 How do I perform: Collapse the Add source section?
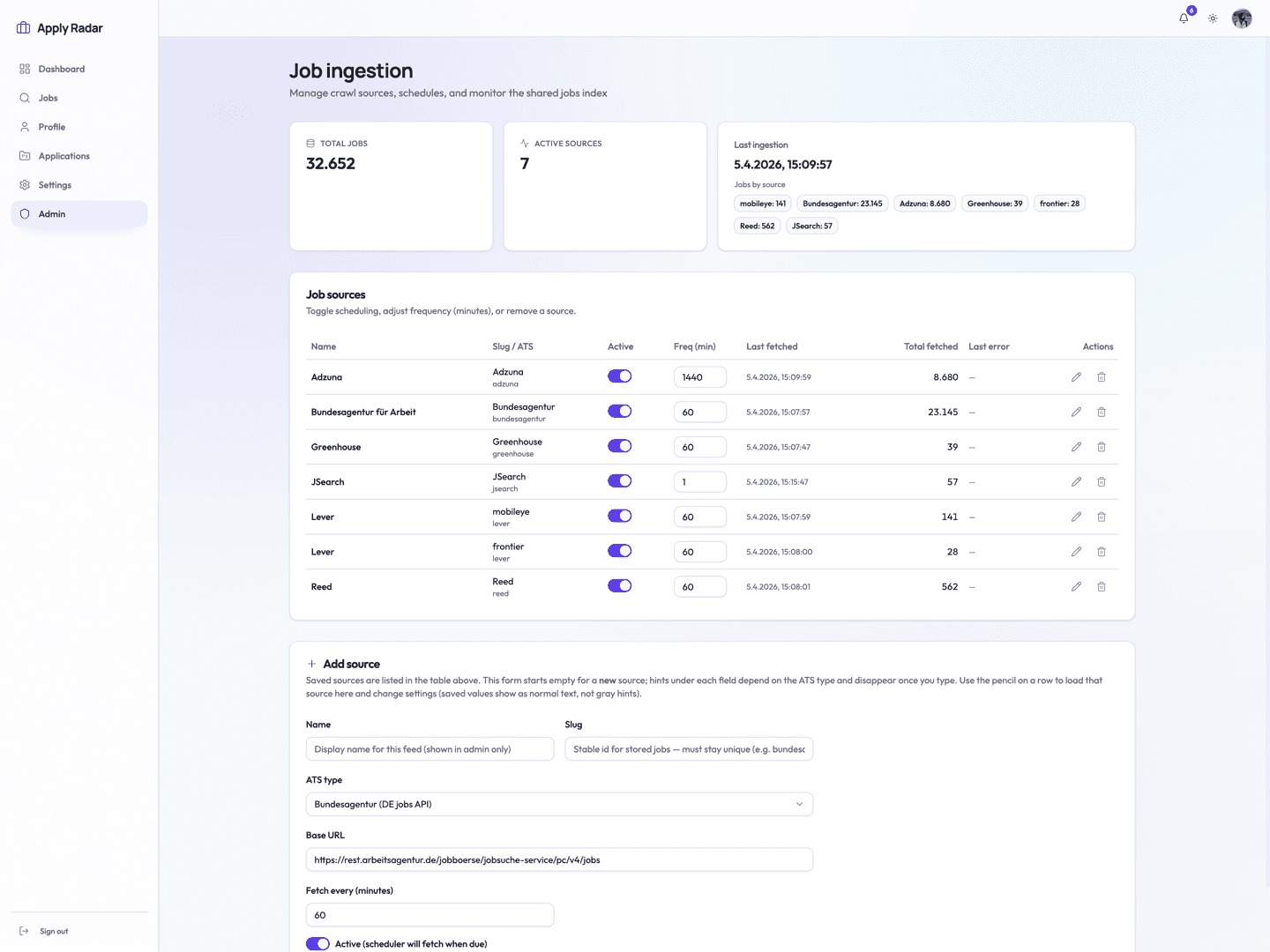311,663
